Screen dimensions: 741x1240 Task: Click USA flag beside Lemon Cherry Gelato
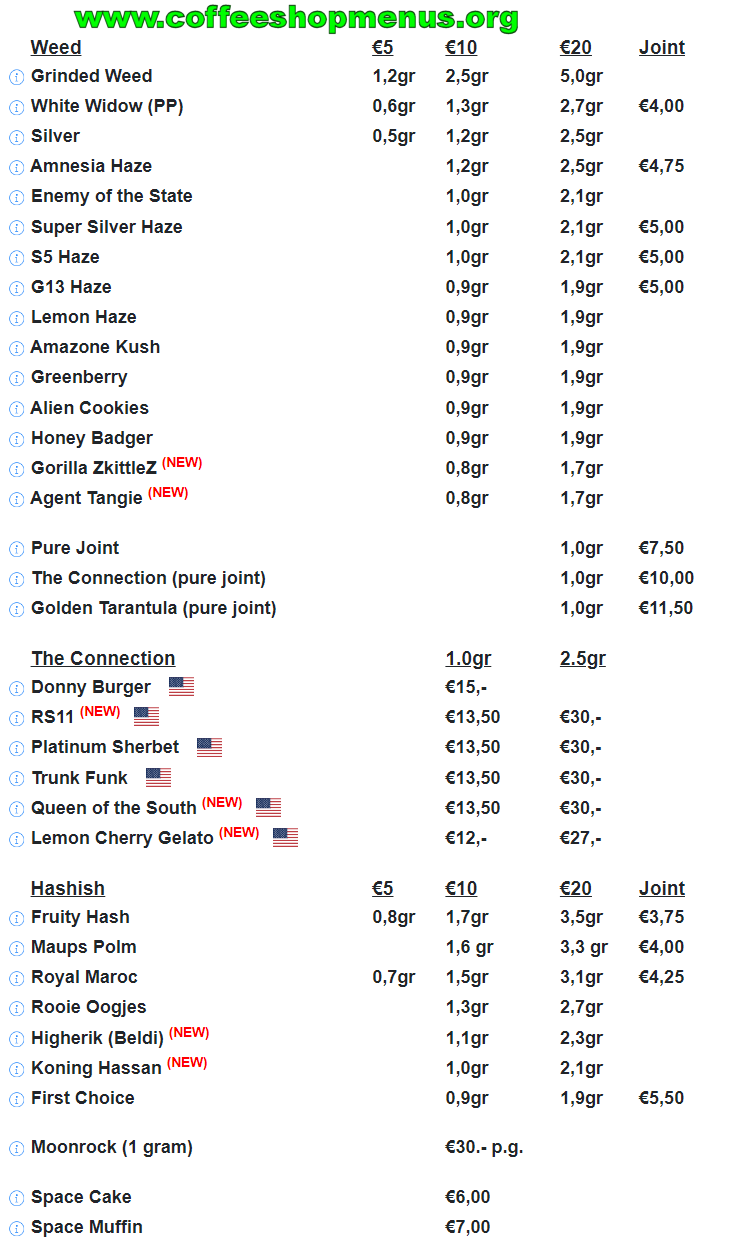click(285, 838)
